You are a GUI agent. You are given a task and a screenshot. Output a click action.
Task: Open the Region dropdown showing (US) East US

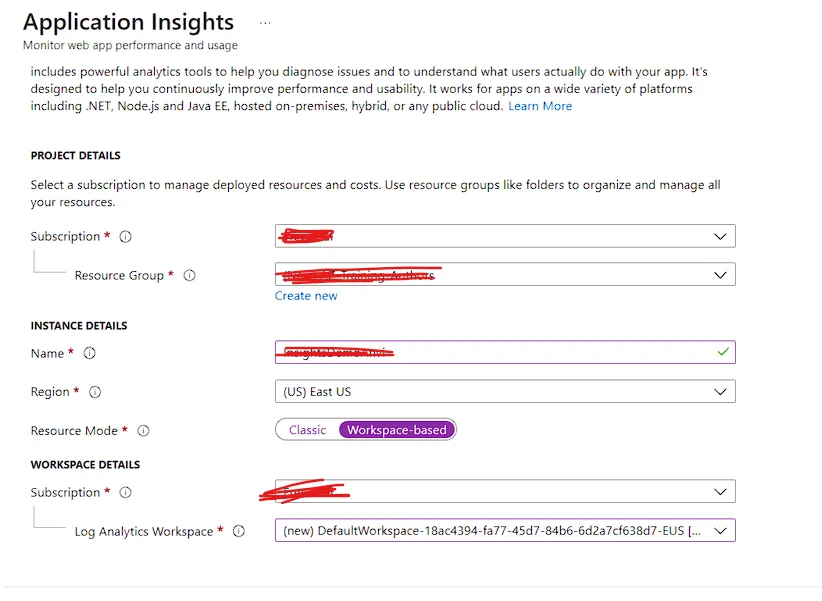(x=720, y=391)
